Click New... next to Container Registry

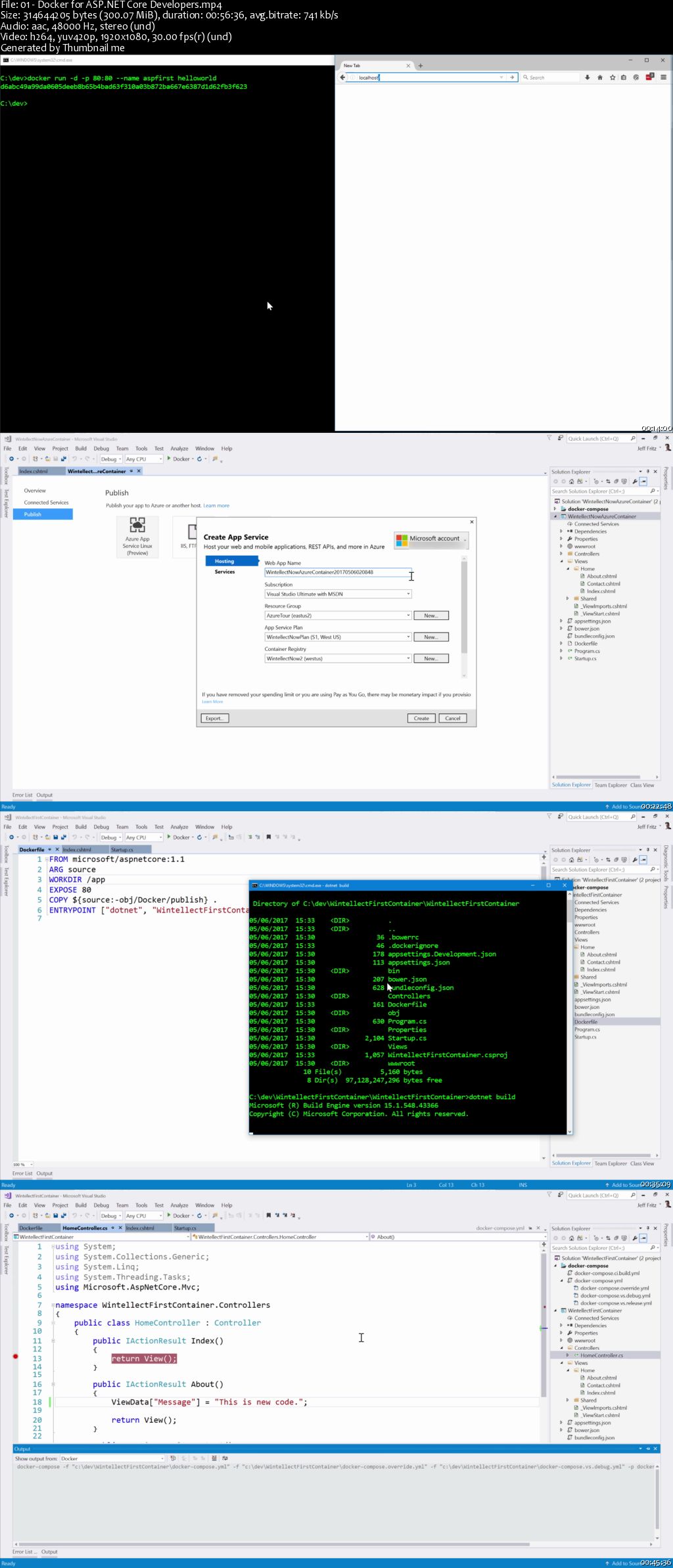(x=431, y=658)
